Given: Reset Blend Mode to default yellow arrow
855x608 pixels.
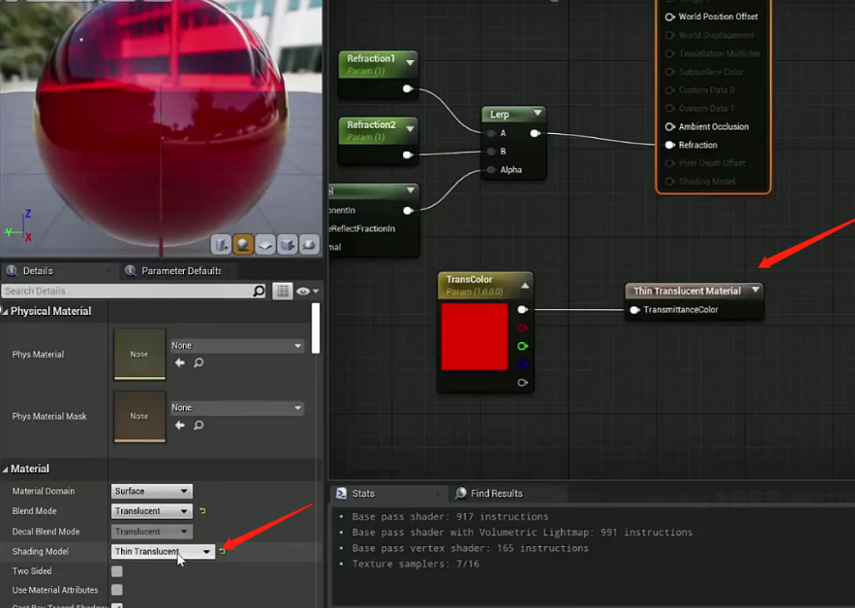Looking at the screenshot, I should (203, 511).
